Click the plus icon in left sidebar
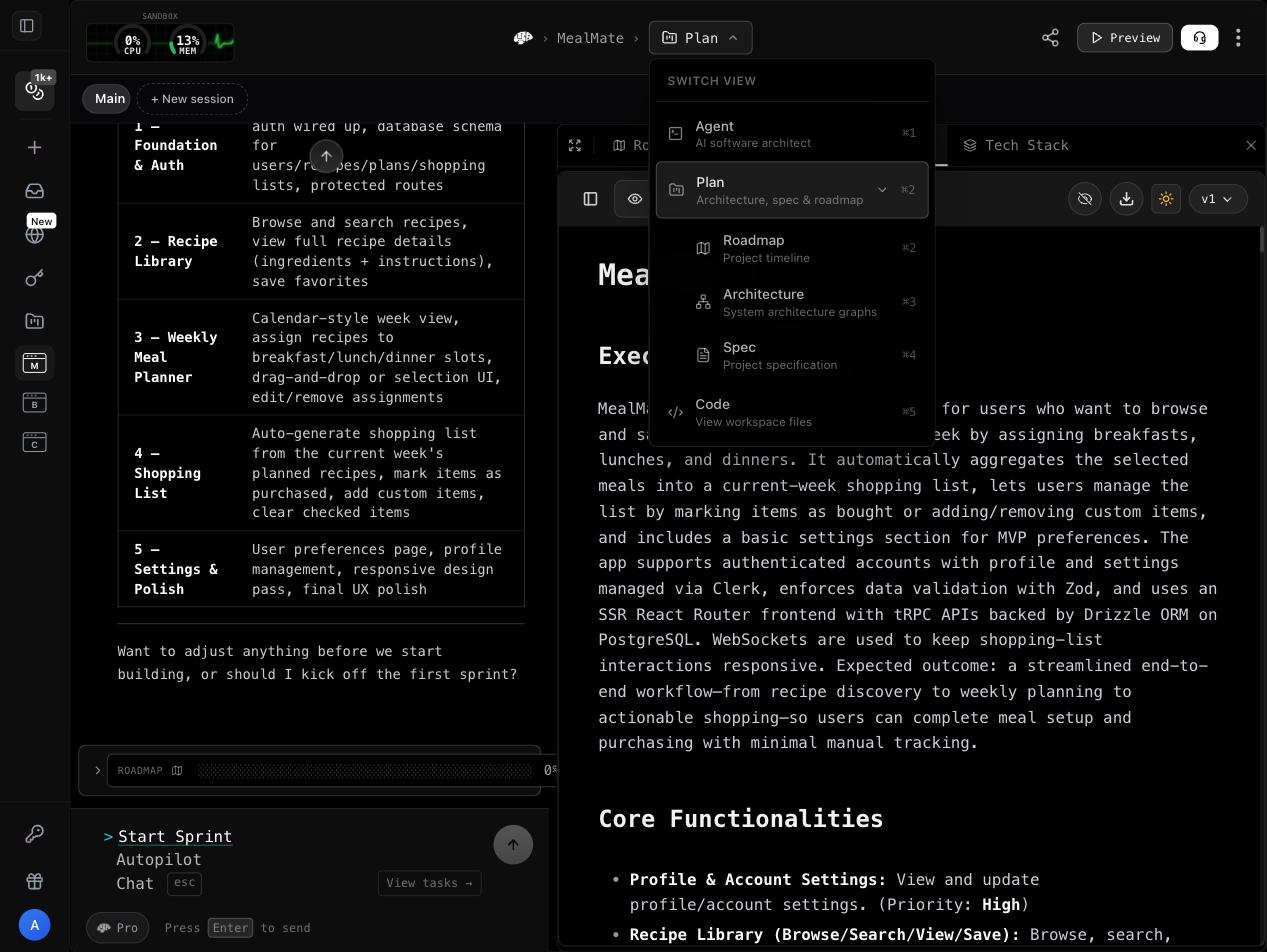The image size is (1267, 952). (x=35, y=148)
